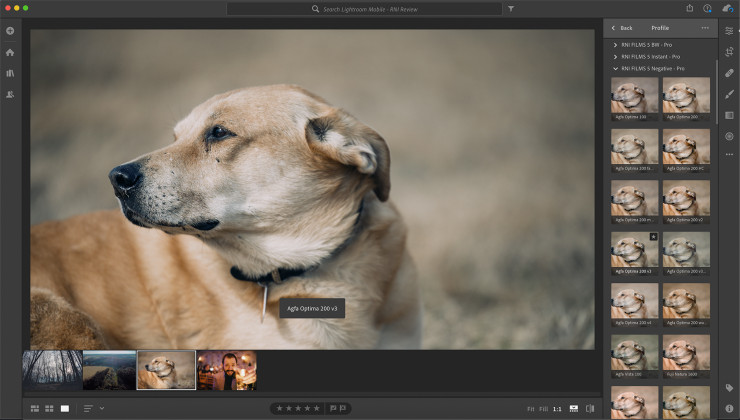Apply the Agfa Optima 200 v4 profile
The height and width of the screenshot is (420, 740).
pos(634,305)
